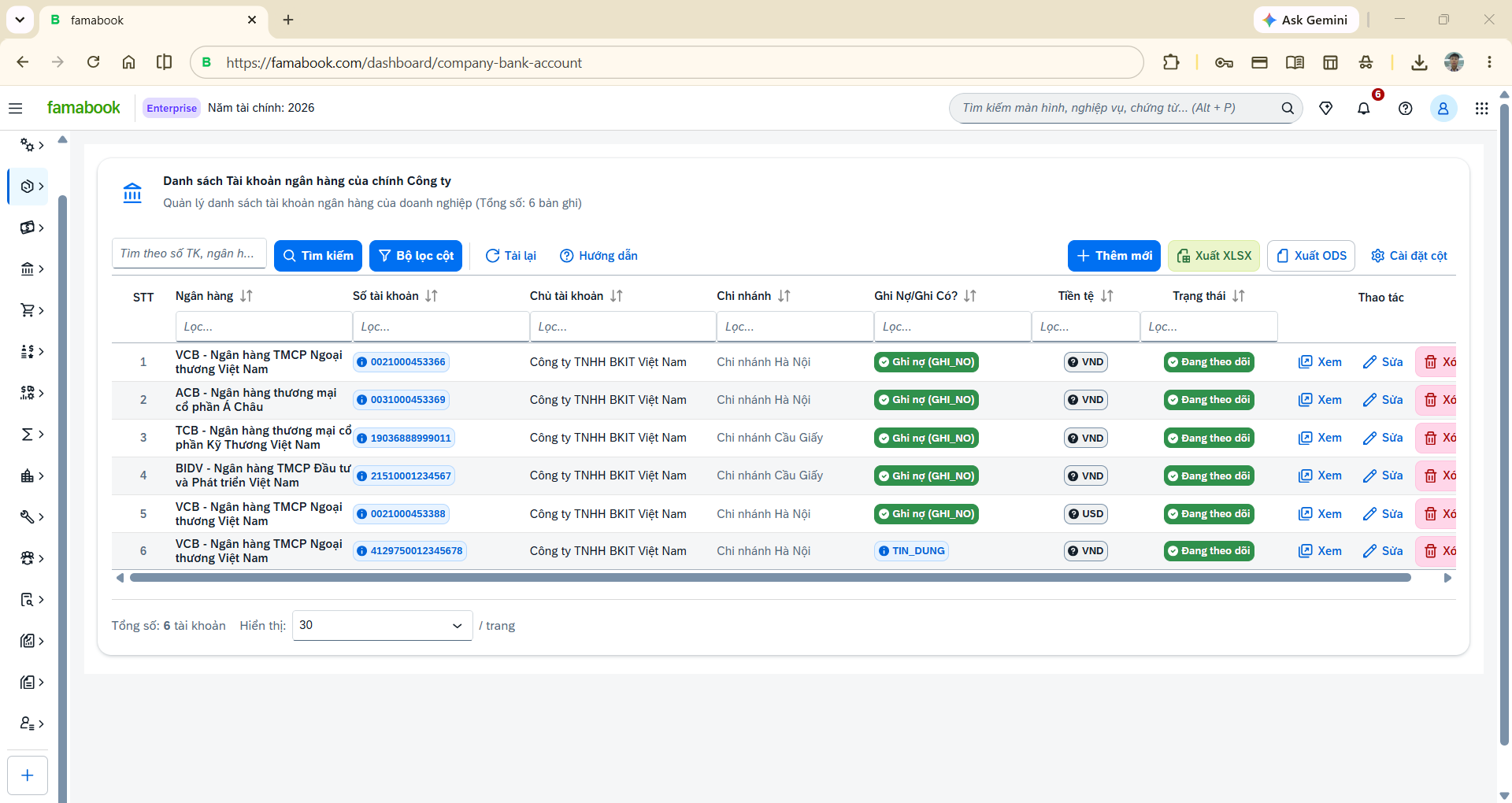Open Cài đặt cột column settings
The width and height of the screenshot is (1512, 803).
pyautogui.click(x=1409, y=256)
